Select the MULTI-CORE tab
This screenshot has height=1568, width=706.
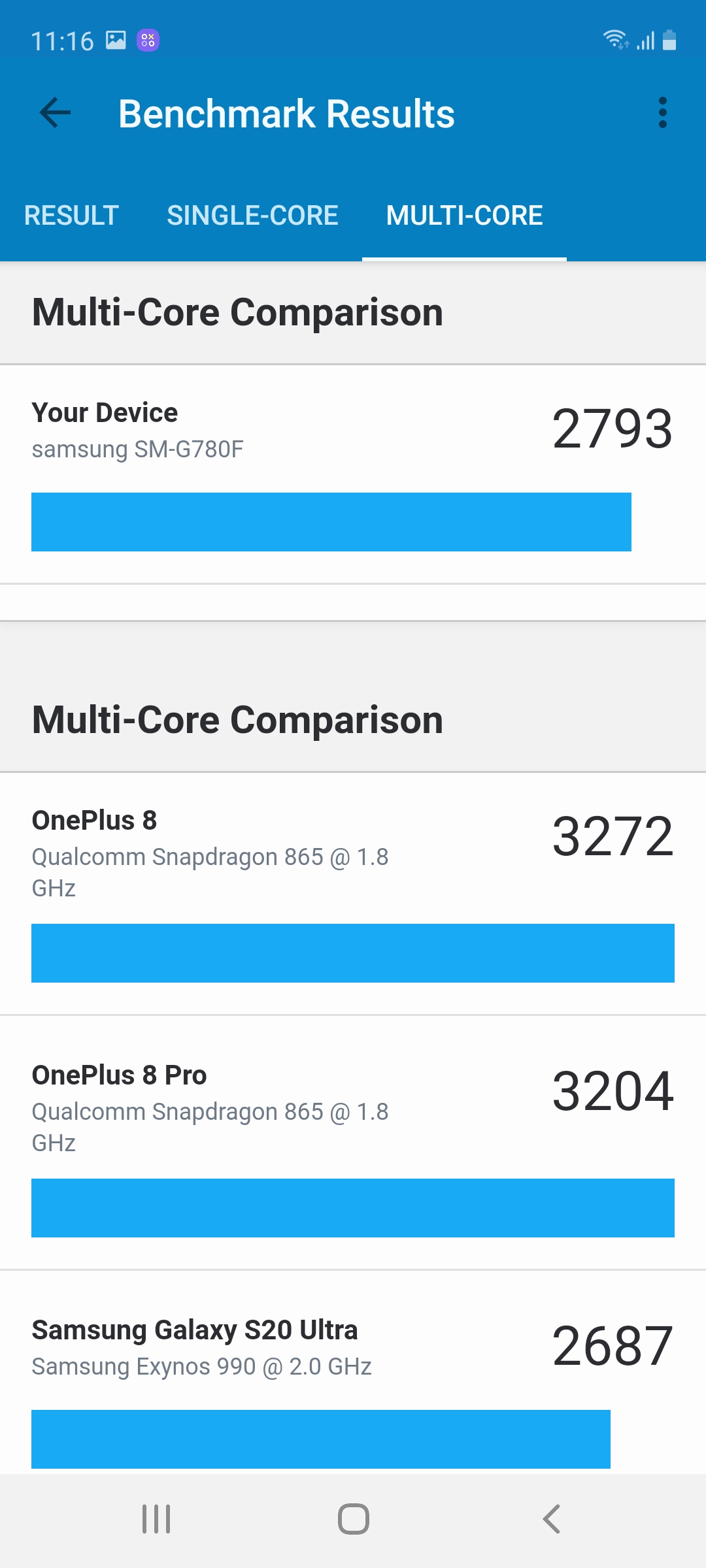point(464,216)
